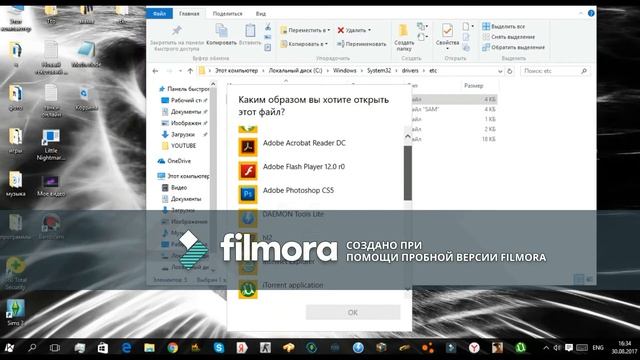Image resolution: width=640 pixels, height=360 pixels.
Task: Switch to the Поделиться ribbon tab
Action: 227,13
